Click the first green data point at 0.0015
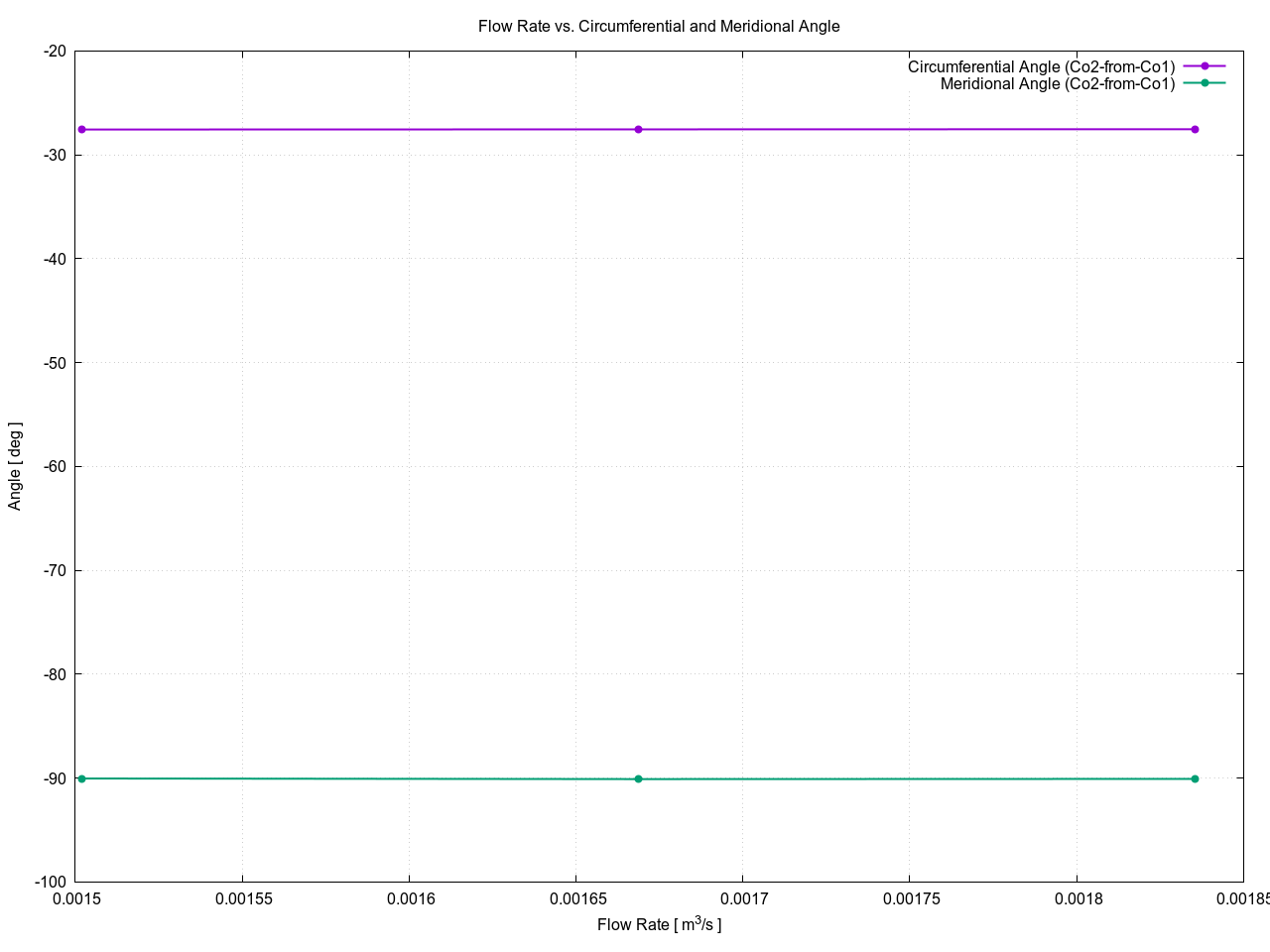The image size is (1270, 952). [81, 778]
